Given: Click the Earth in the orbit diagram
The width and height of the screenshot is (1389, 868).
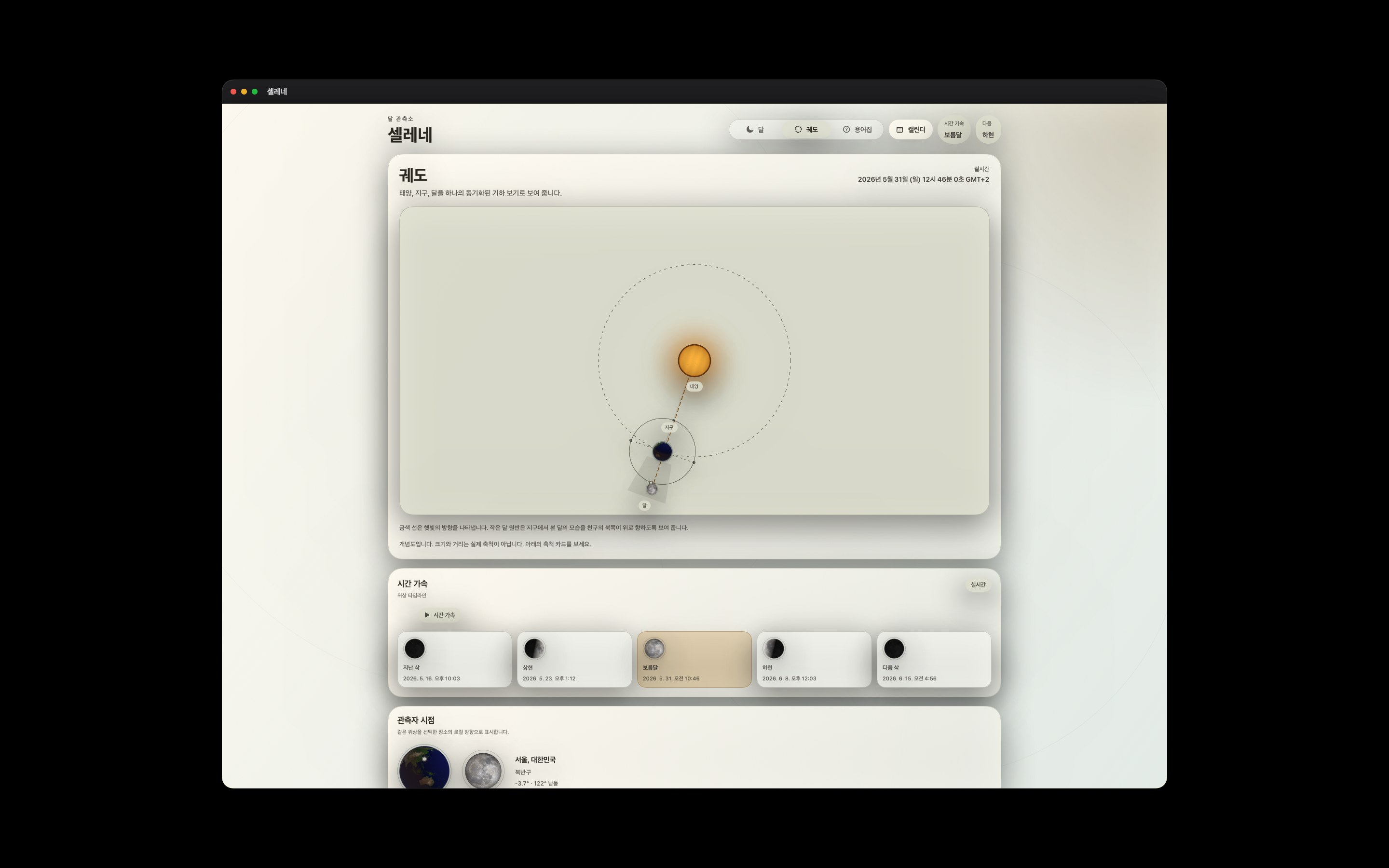Looking at the screenshot, I should coord(662,452).
